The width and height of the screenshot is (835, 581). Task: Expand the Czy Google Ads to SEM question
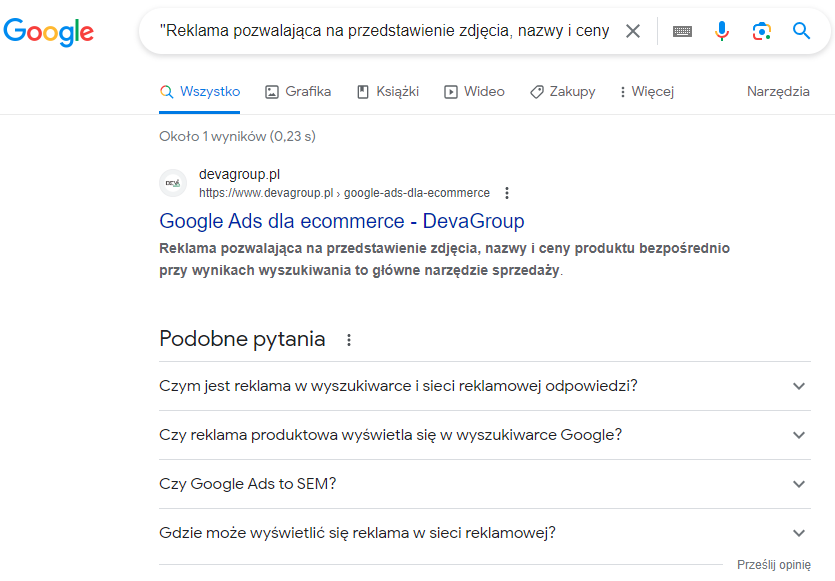(485, 484)
